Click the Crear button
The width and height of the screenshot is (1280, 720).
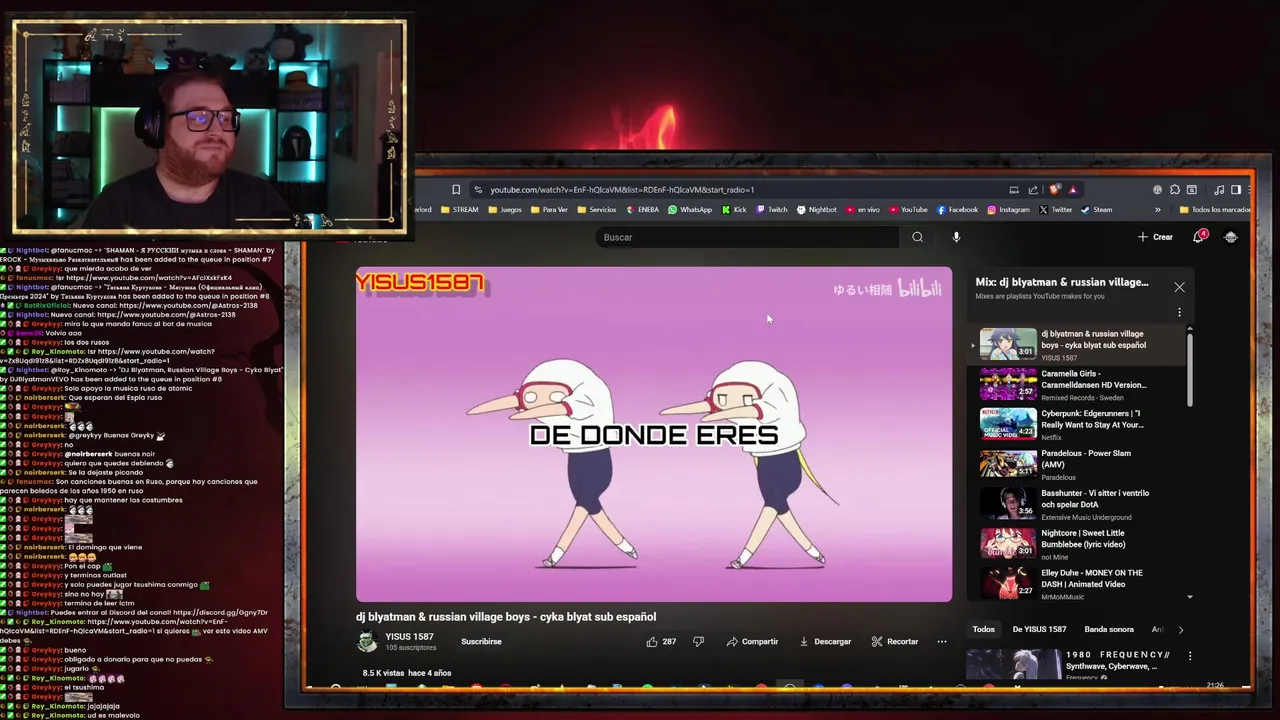1155,237
